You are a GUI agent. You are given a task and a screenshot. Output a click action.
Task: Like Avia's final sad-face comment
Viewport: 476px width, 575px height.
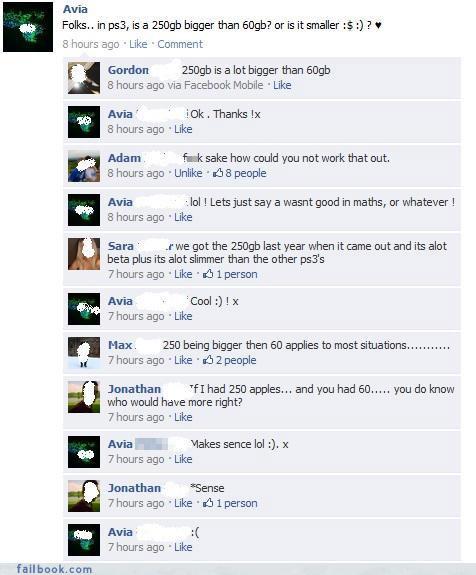(x=183, y=547)
